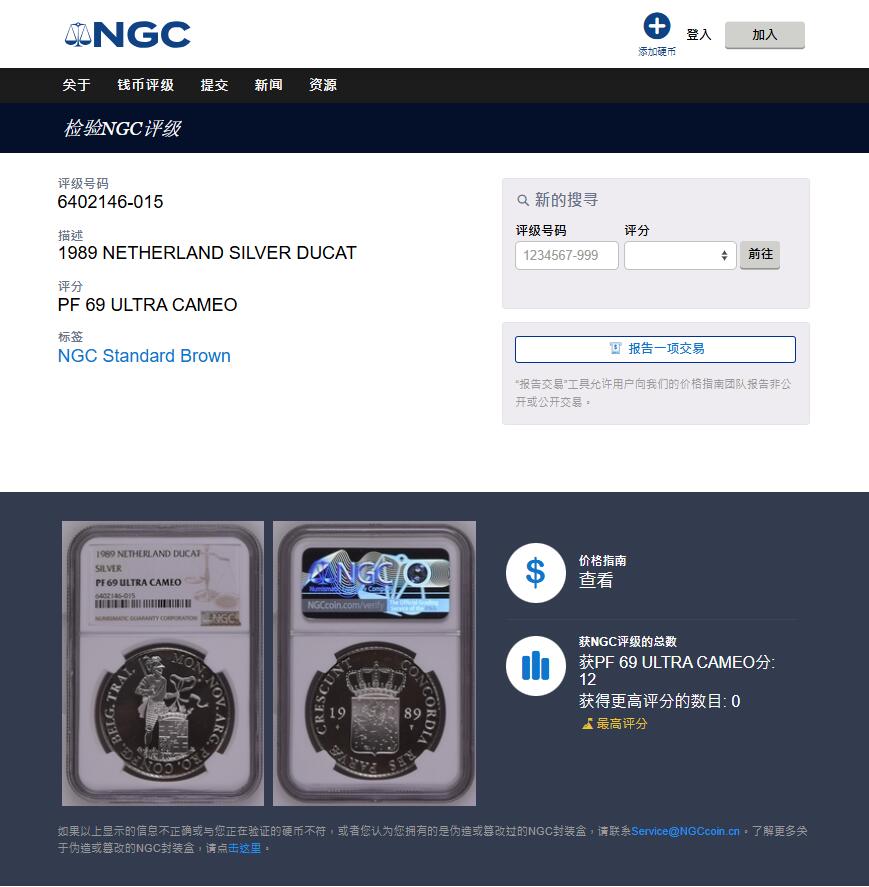Screen dimensions: 869x887
Task: Open the 钱币评级 menu
Action: point(145,85)
